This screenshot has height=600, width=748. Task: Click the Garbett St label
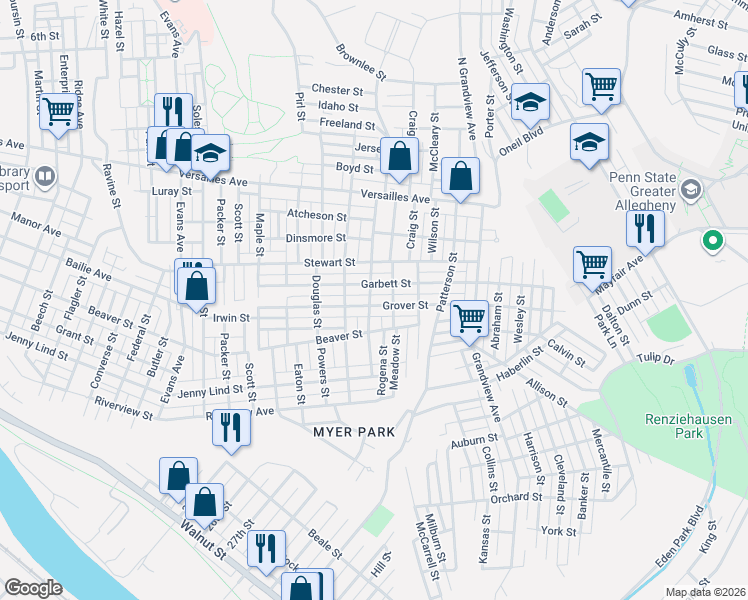pos(386,284)
